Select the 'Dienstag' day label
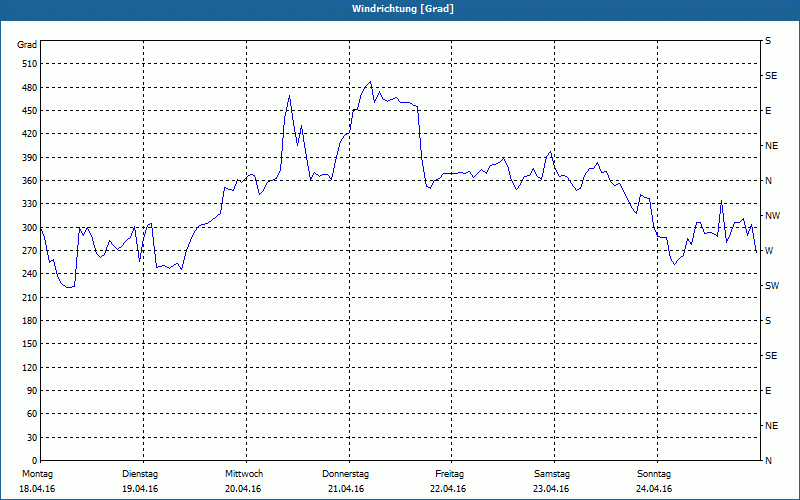800x500 pixels. pos(140,474)
